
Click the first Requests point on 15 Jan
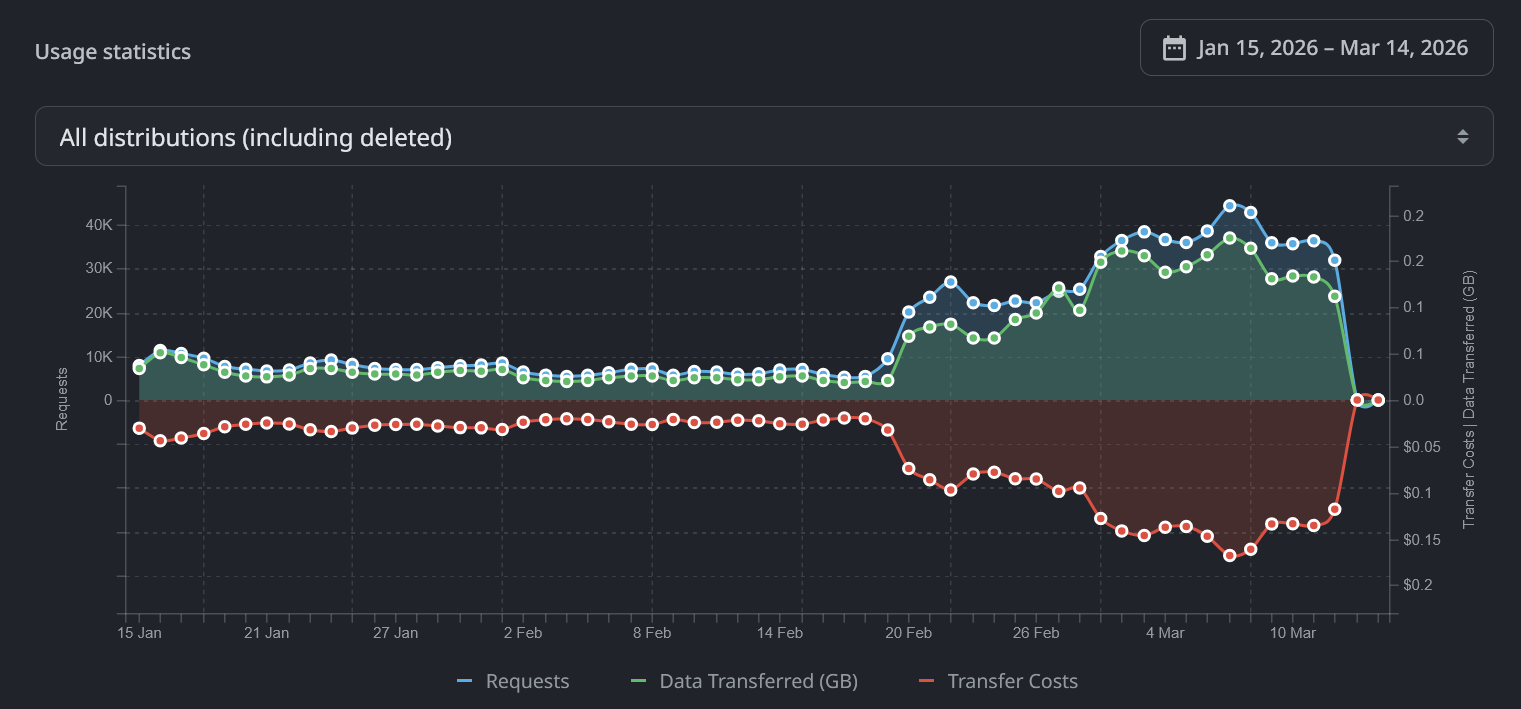[x=139, y=365]
